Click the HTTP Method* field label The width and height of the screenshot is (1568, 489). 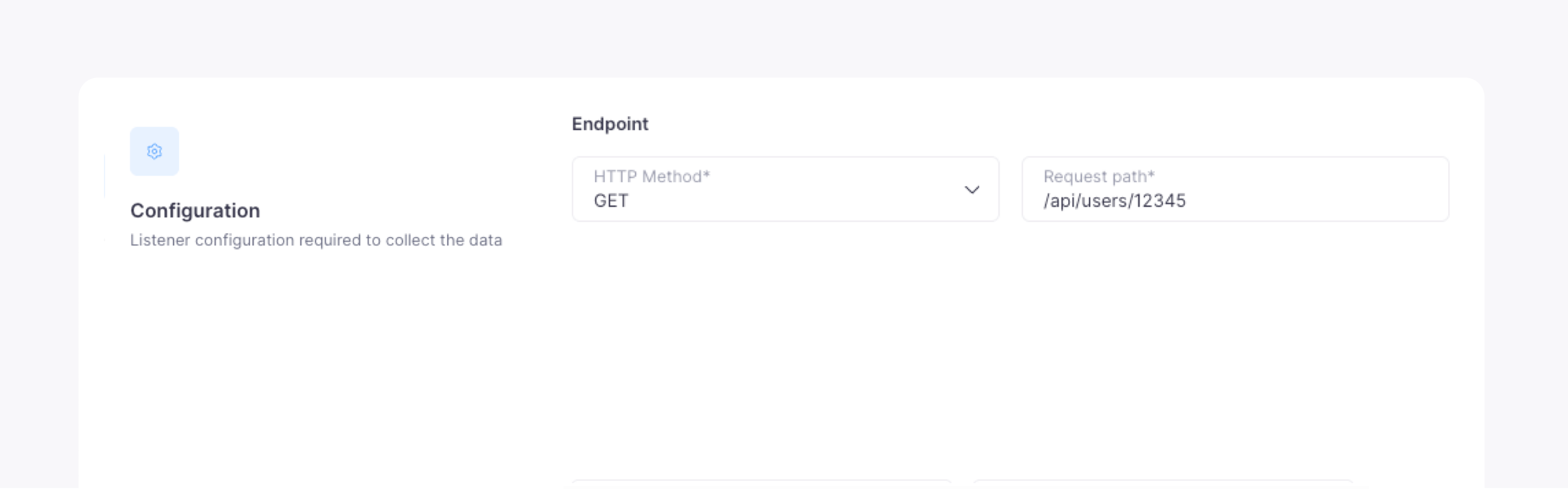651,177
